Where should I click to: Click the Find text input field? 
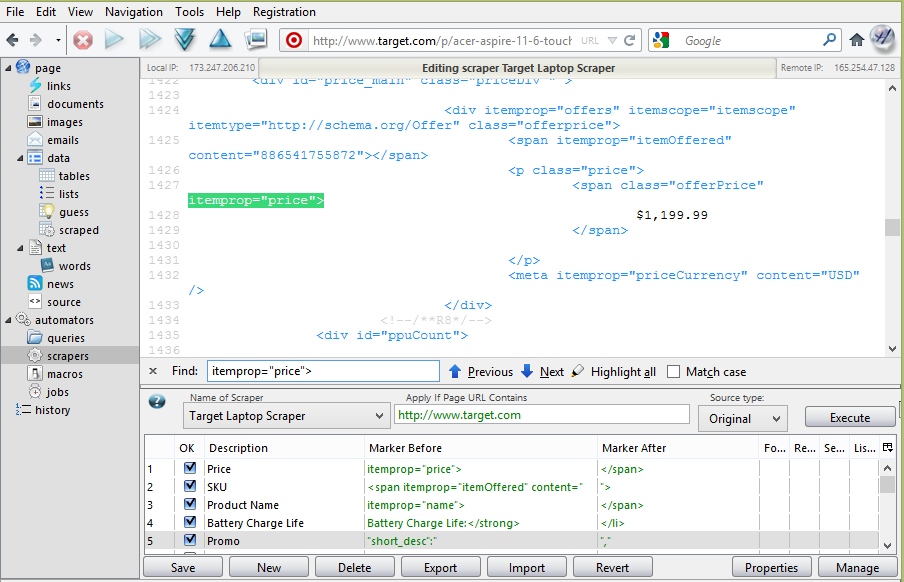(x=322, y=371)
